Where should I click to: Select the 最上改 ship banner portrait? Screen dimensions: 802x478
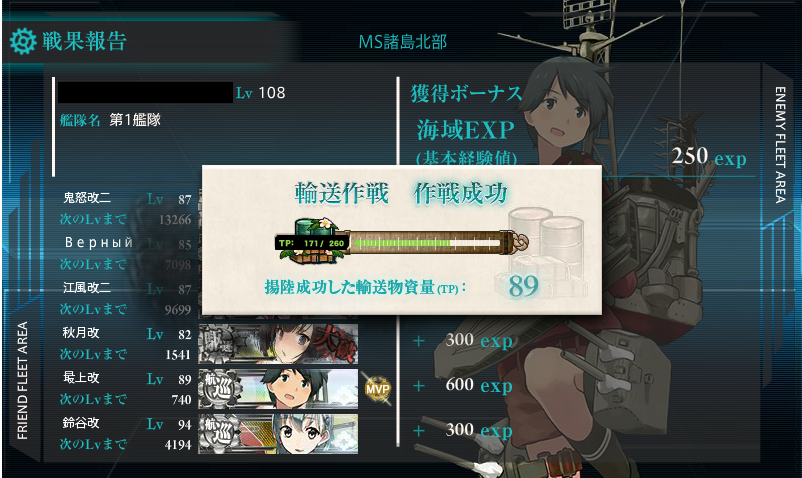[x=278, y=390]
